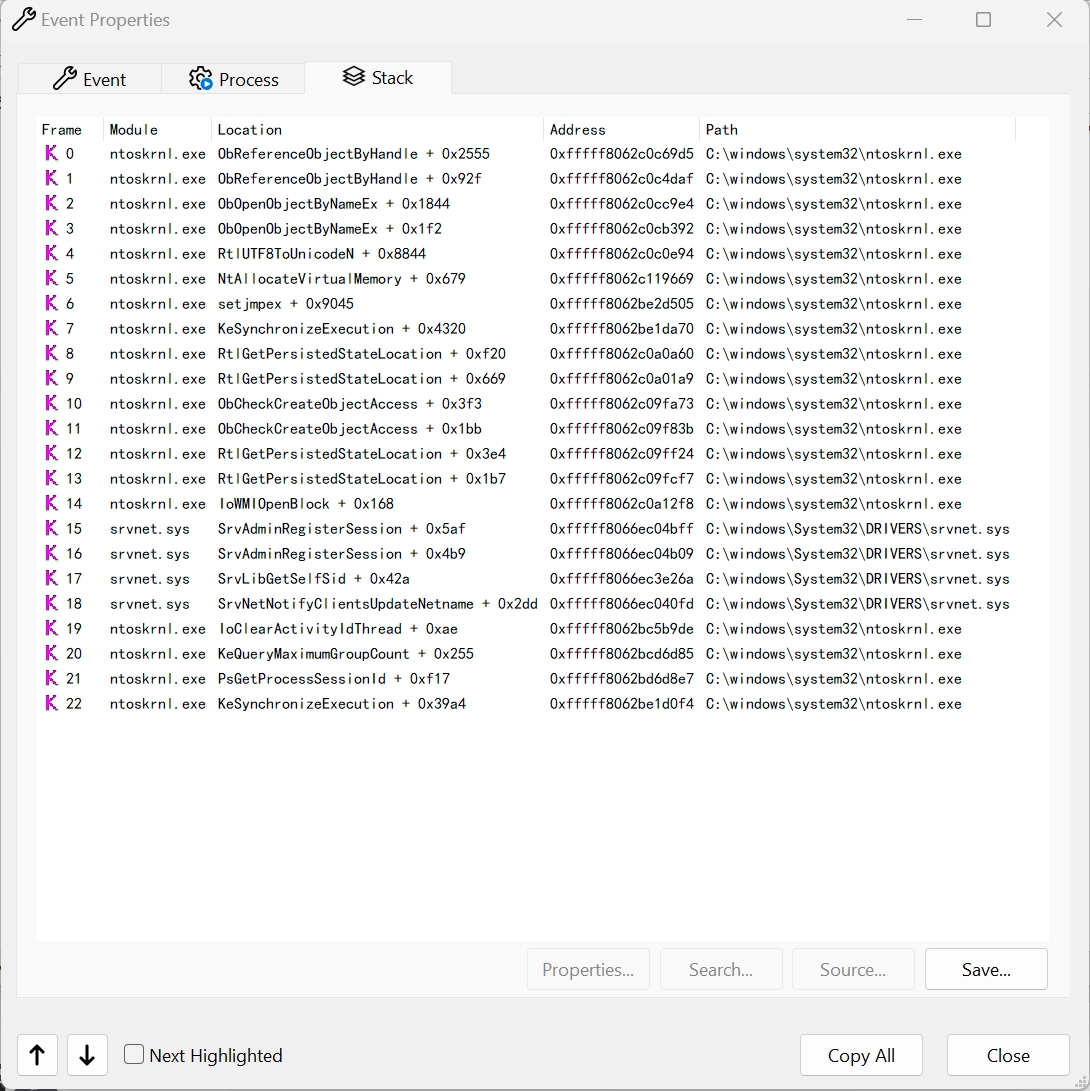The image size is (1090, 1091).
Task: Go to previous event with up arrow
Action: coord(38,1055)
